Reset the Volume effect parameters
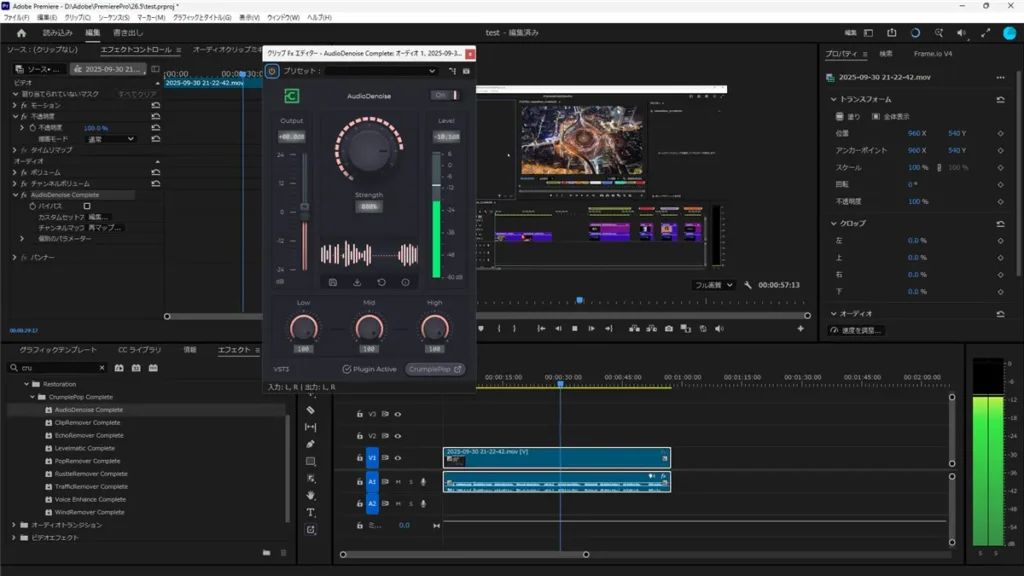 coord(155,172)
